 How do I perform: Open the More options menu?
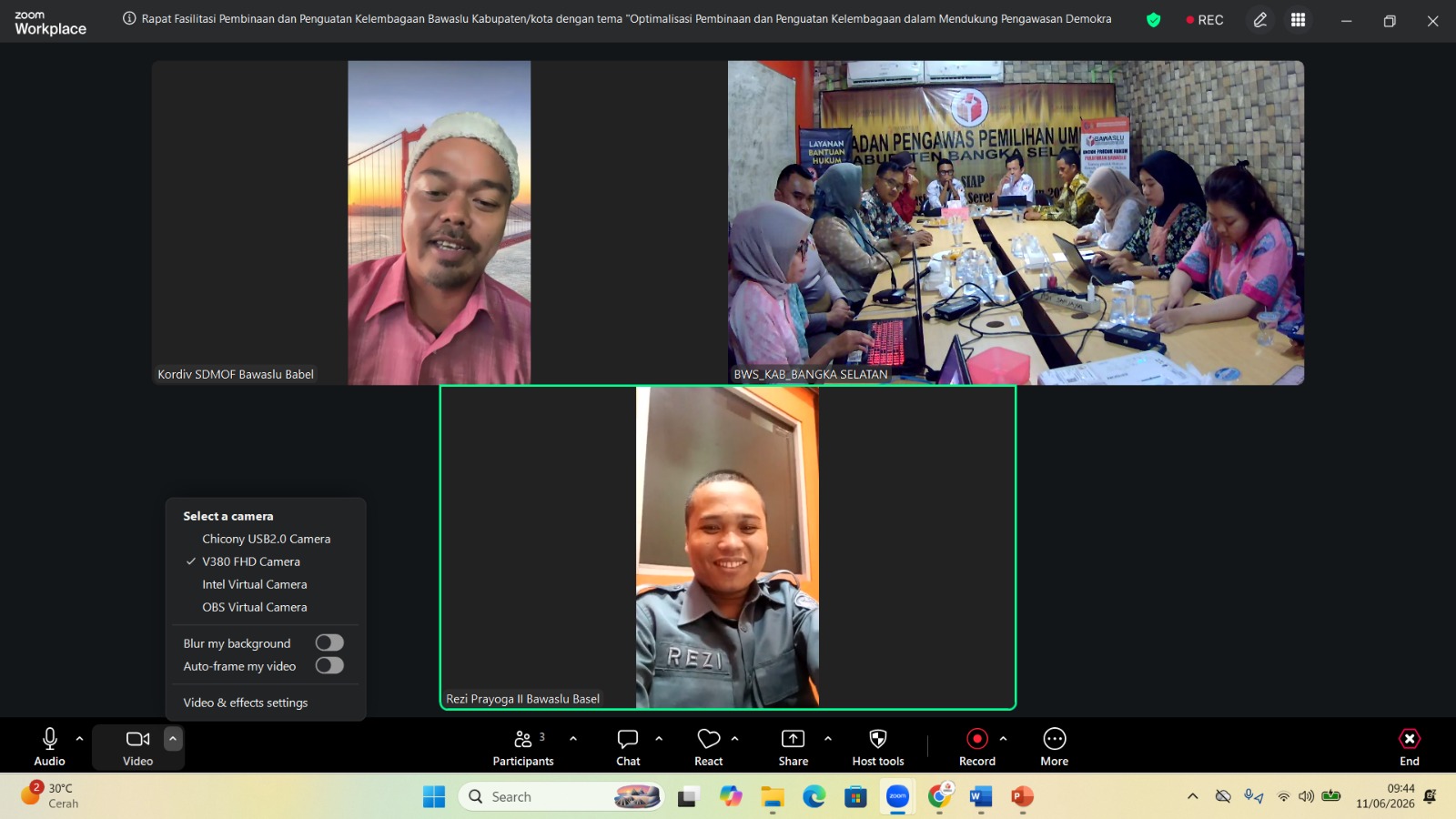(1055, 747)
